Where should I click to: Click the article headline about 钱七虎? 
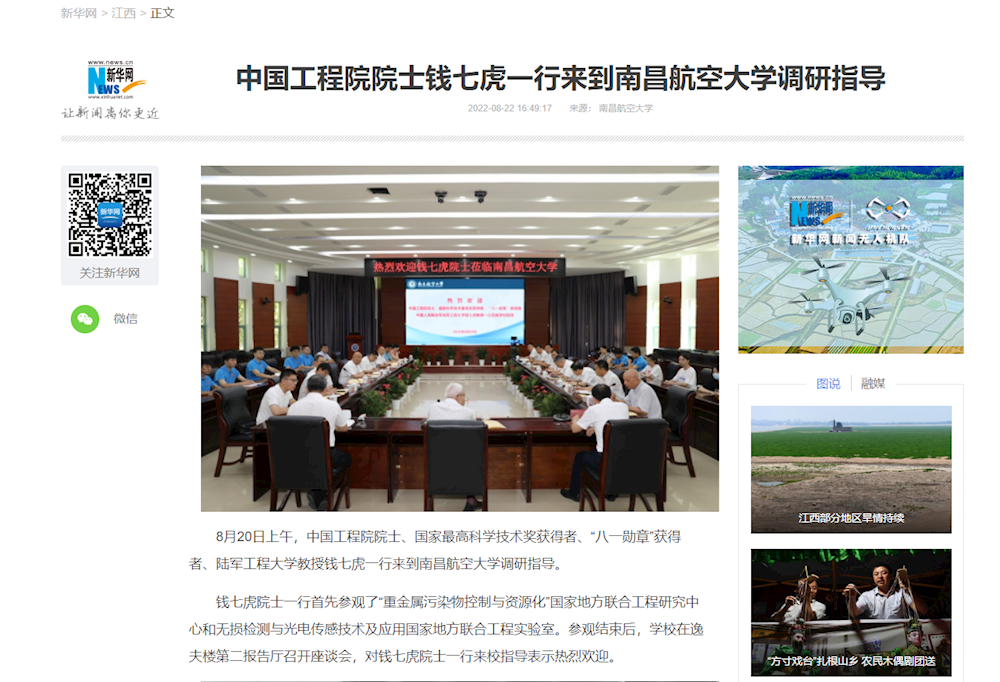(x=560, y=78)
